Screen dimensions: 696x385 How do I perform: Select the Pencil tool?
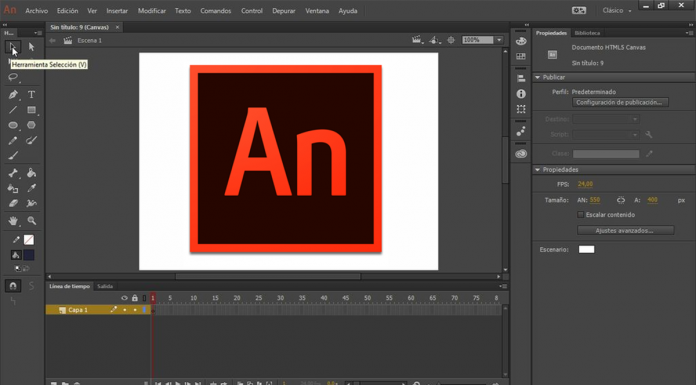13,140
